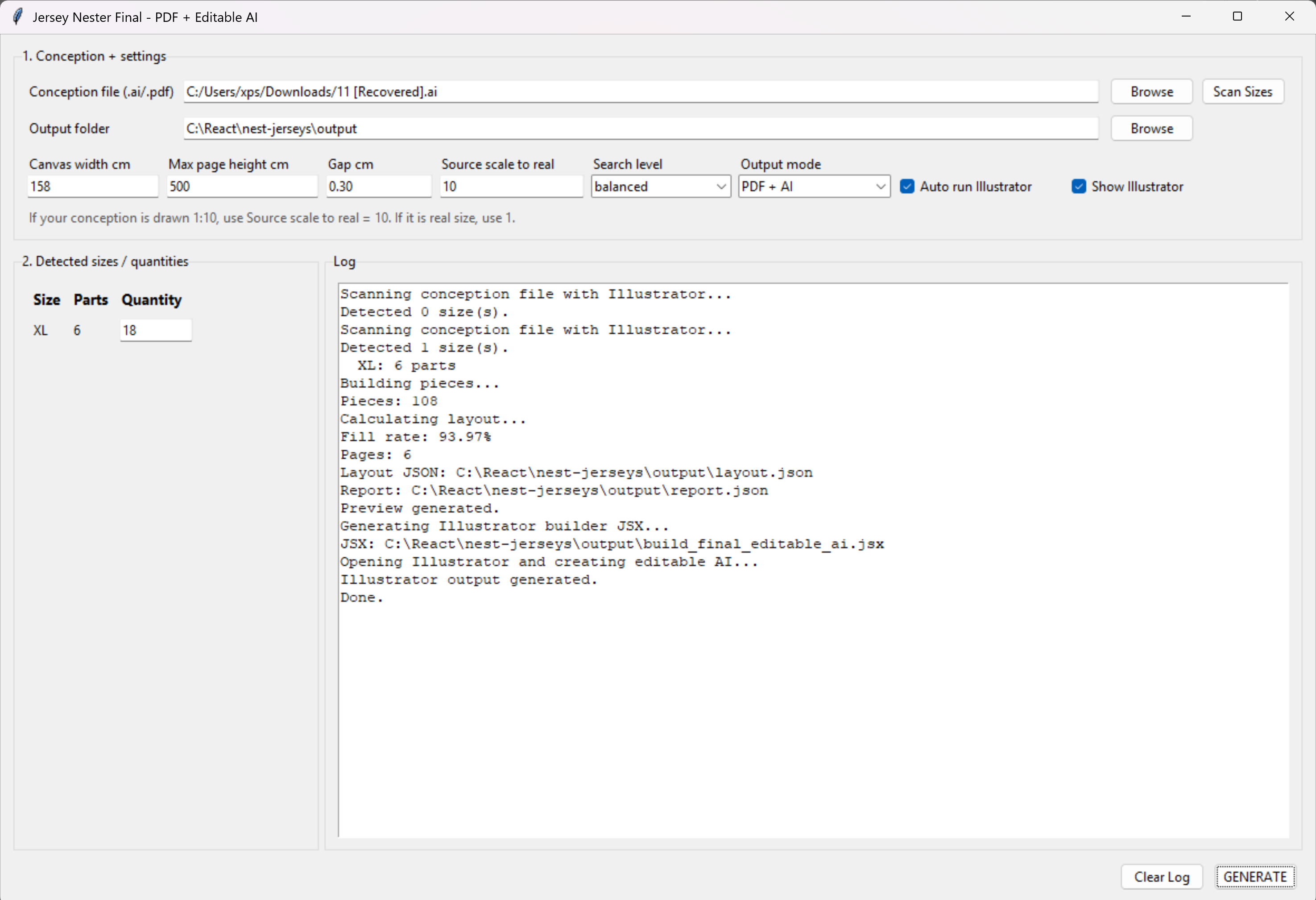Click the Size column header
The width and height of the screenshot is (1316, 900).
point(46,299)
